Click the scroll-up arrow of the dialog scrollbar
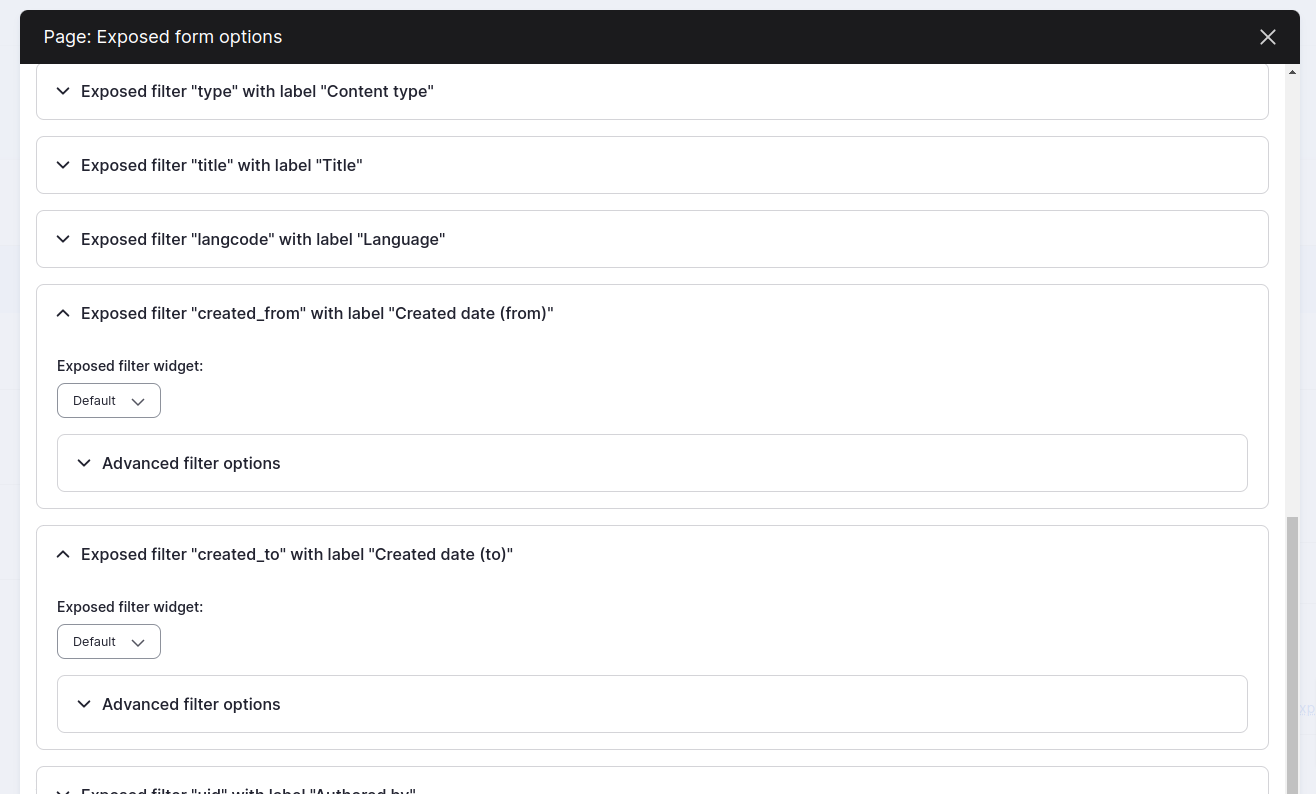The height and width of the screenshot is (794, 1316). (1292, 72)
